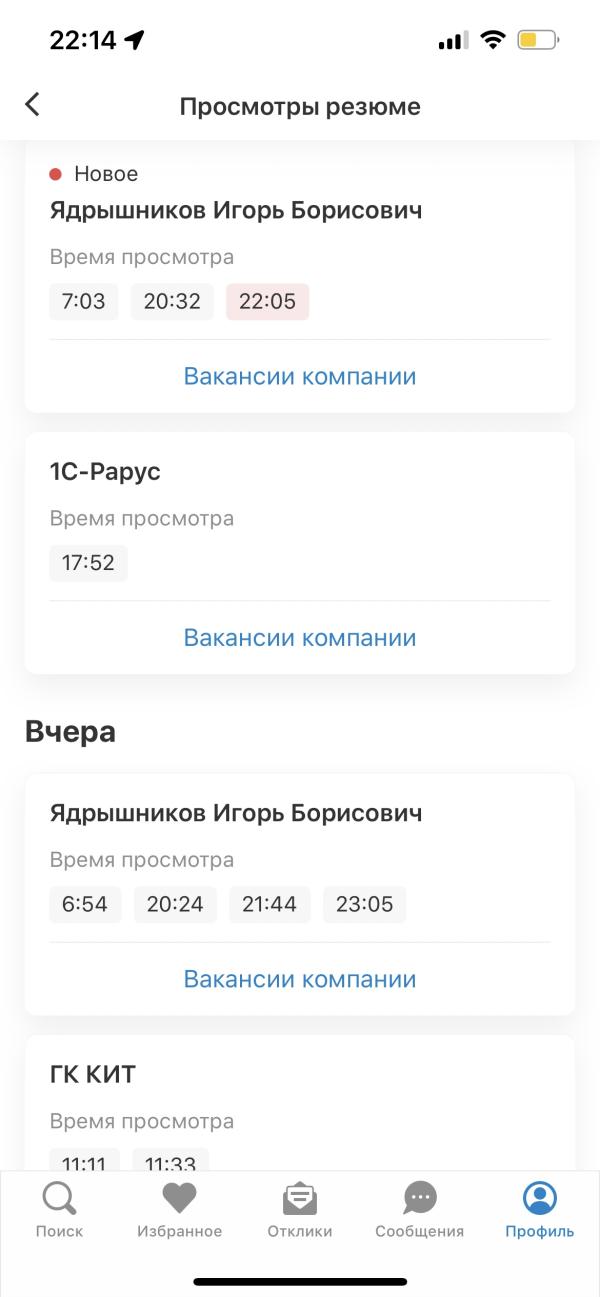Open the Поиск magnifier tab

tap(59, 1210)
